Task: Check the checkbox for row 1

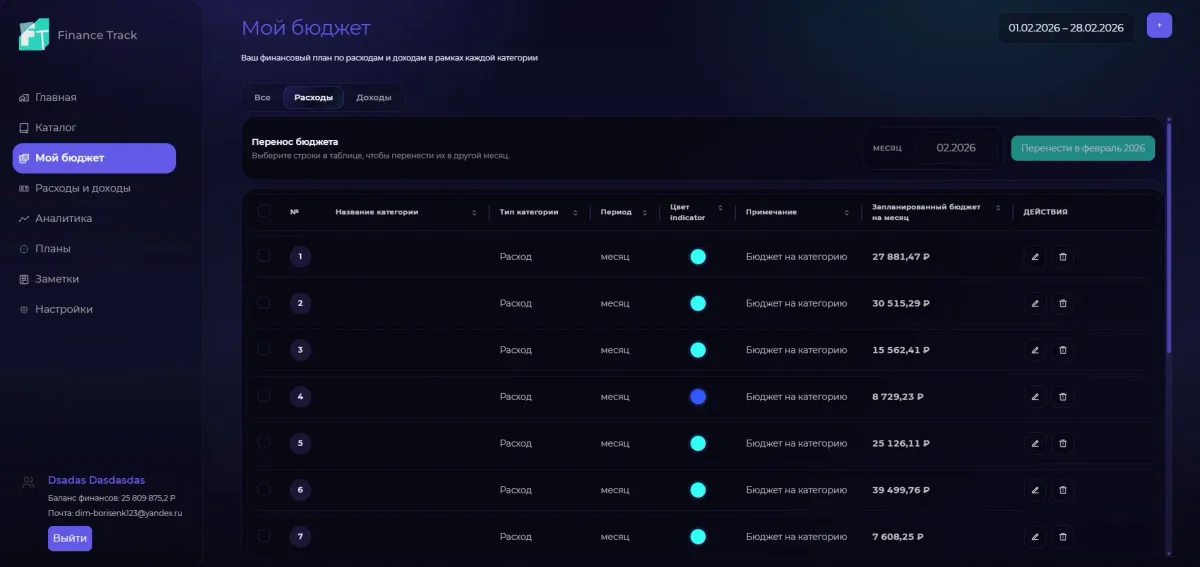Action: click(x=264, y=256)
